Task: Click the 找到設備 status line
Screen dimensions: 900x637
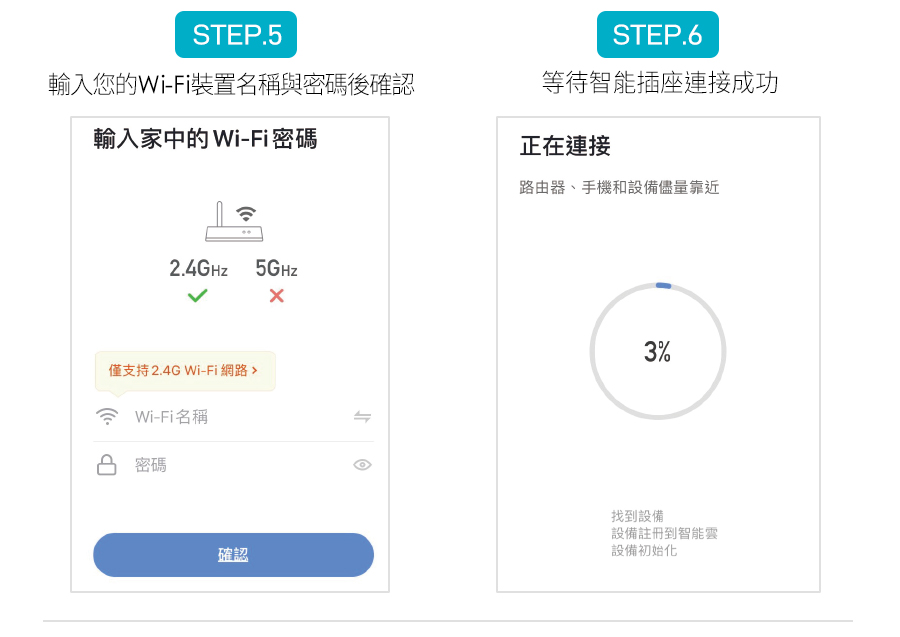Action: pyautogui.click(x=637, y=516)
